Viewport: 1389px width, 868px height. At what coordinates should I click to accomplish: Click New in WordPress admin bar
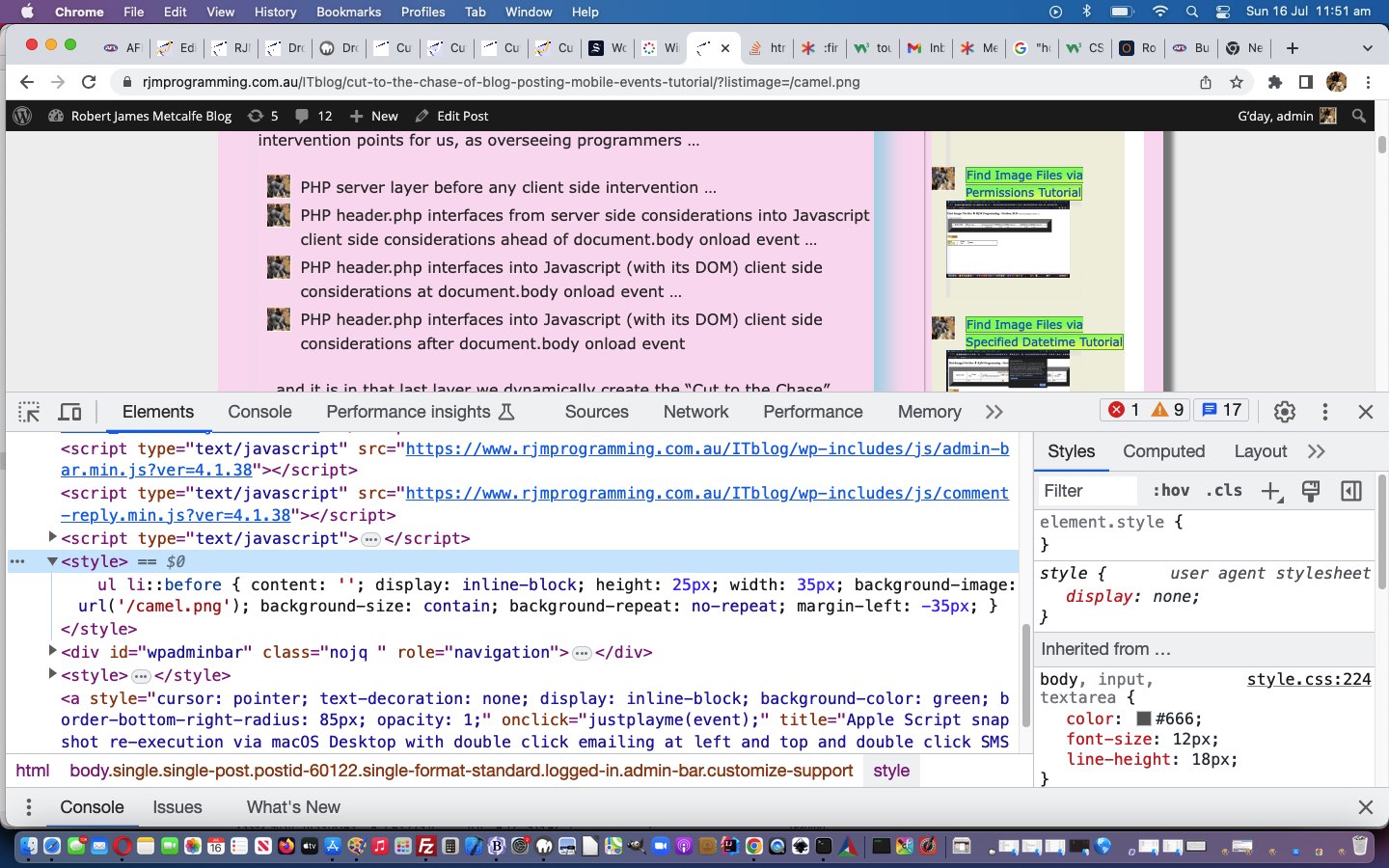tap(373, 116)
